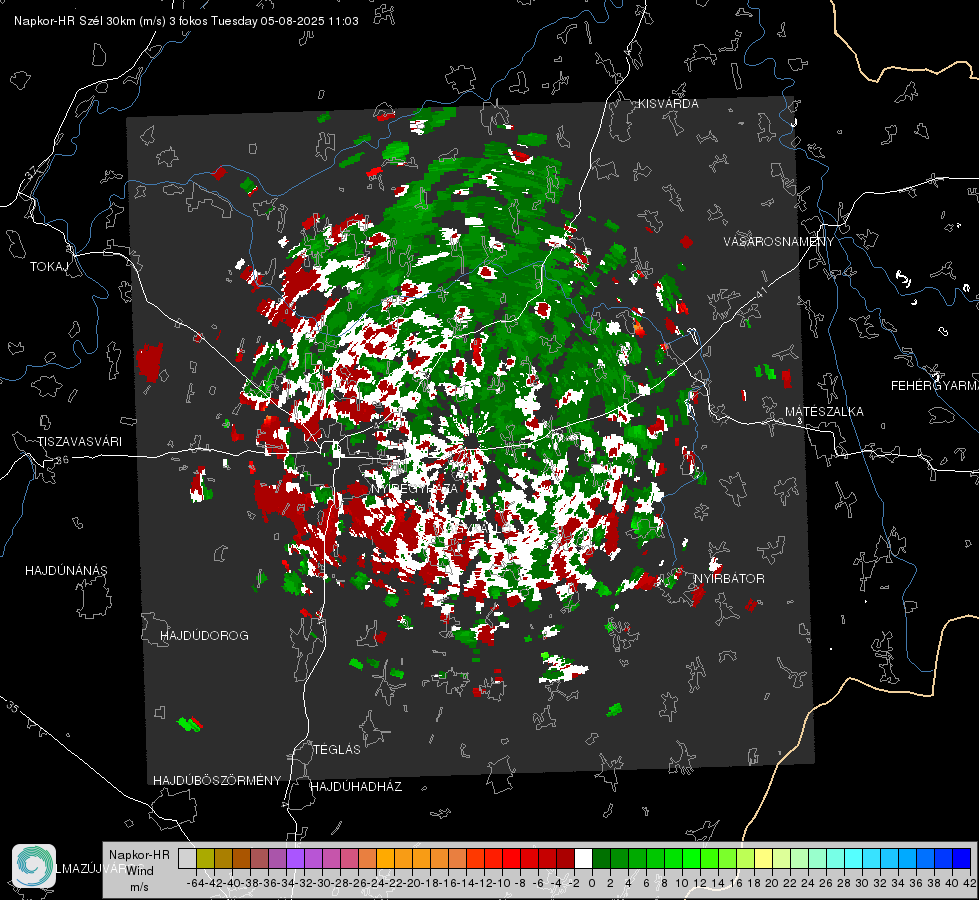
Task: Click road number 35 at the lower left
Action: pyautogui.click(x=13, y=708)
